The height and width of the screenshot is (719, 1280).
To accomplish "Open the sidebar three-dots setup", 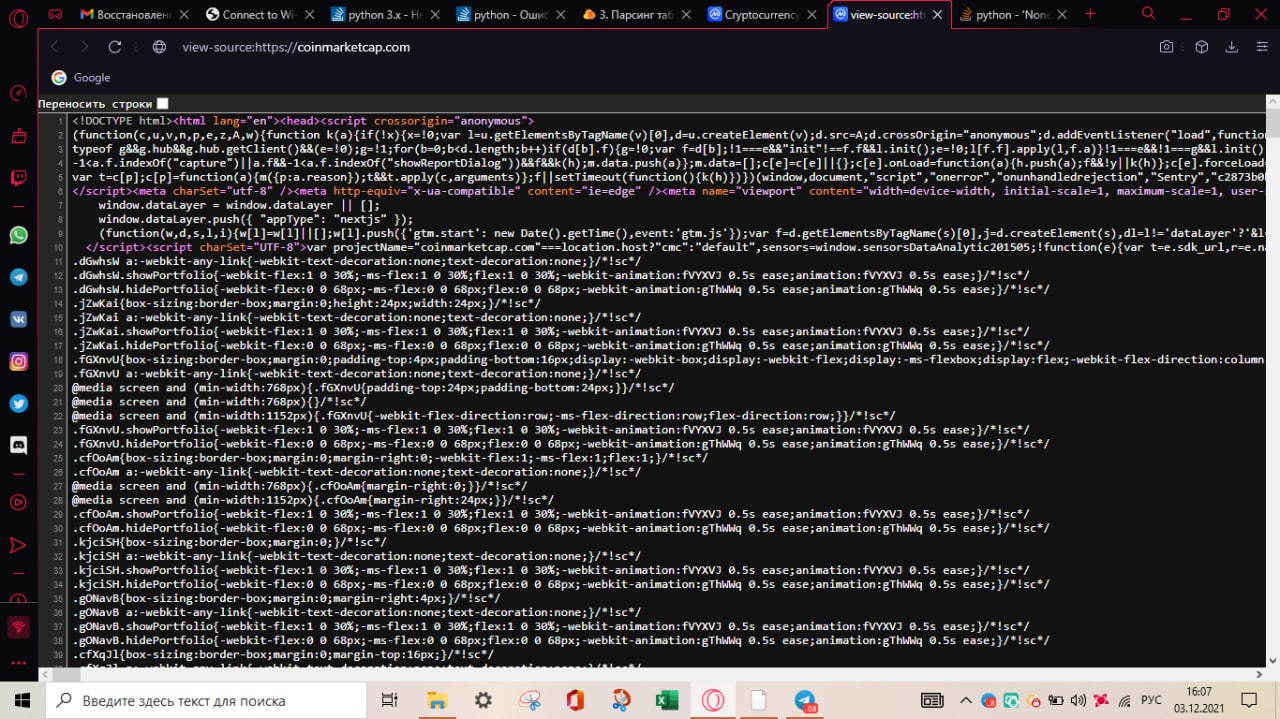I will [18, 663].
